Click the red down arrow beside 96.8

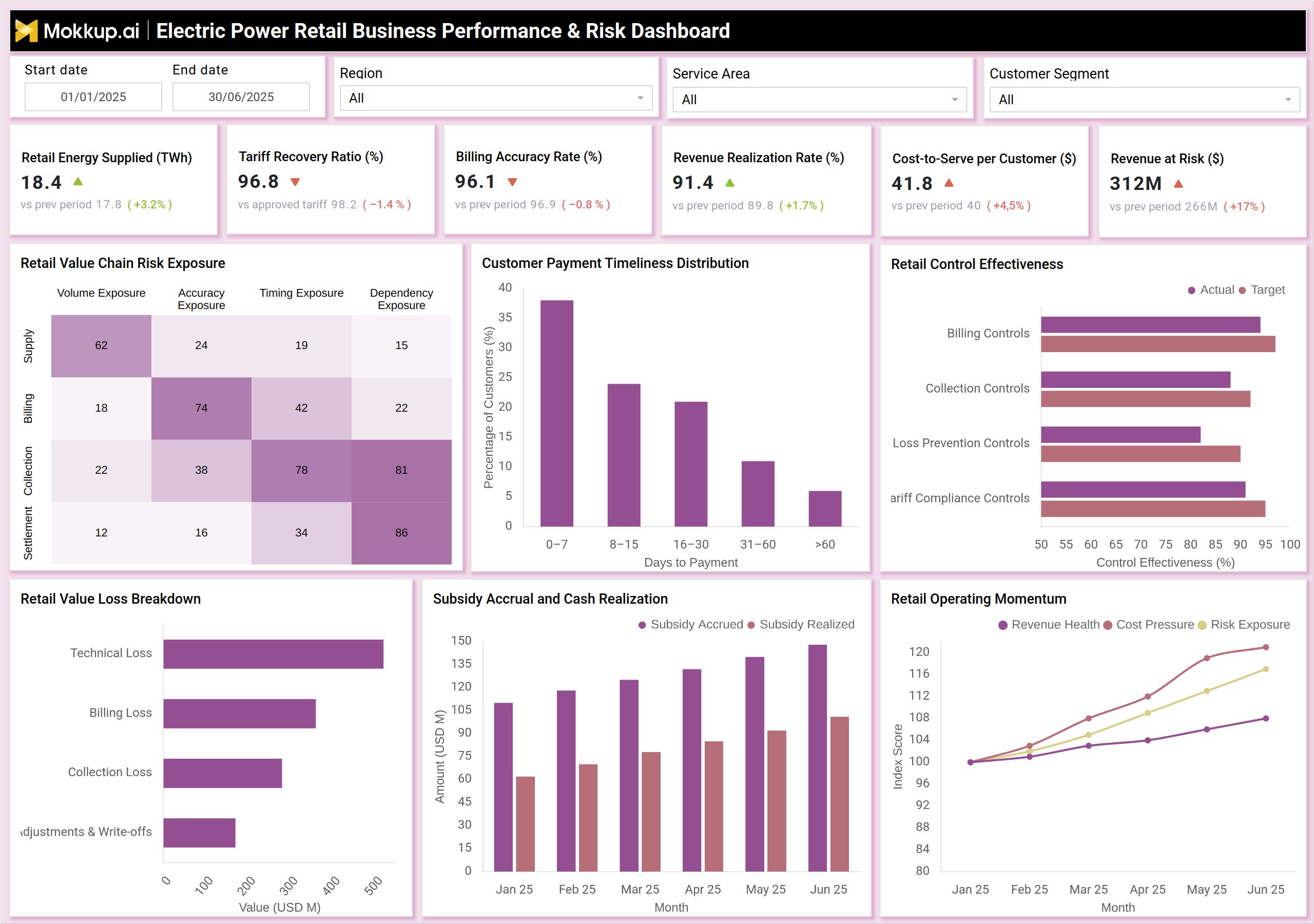(295, 182)
